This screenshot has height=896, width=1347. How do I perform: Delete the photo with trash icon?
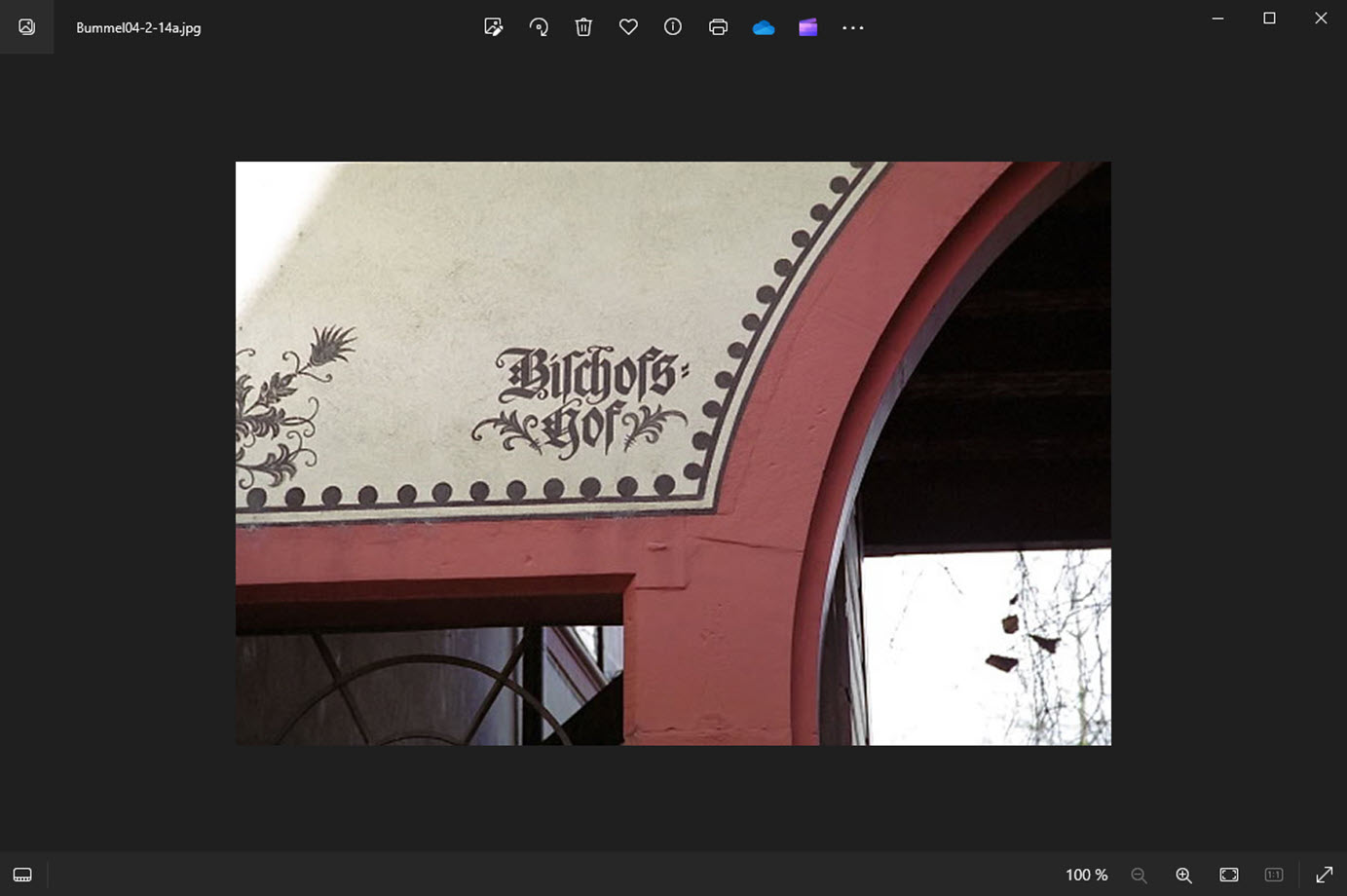click(x=583, y=27)
